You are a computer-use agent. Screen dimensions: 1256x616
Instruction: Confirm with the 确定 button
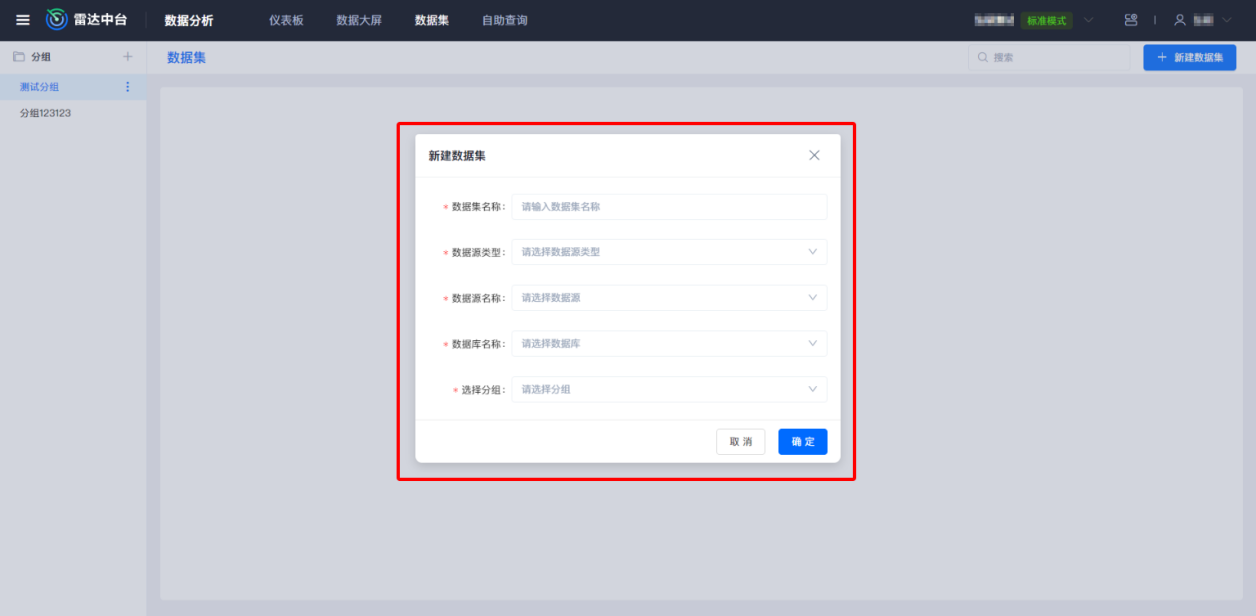click(803, 442)
